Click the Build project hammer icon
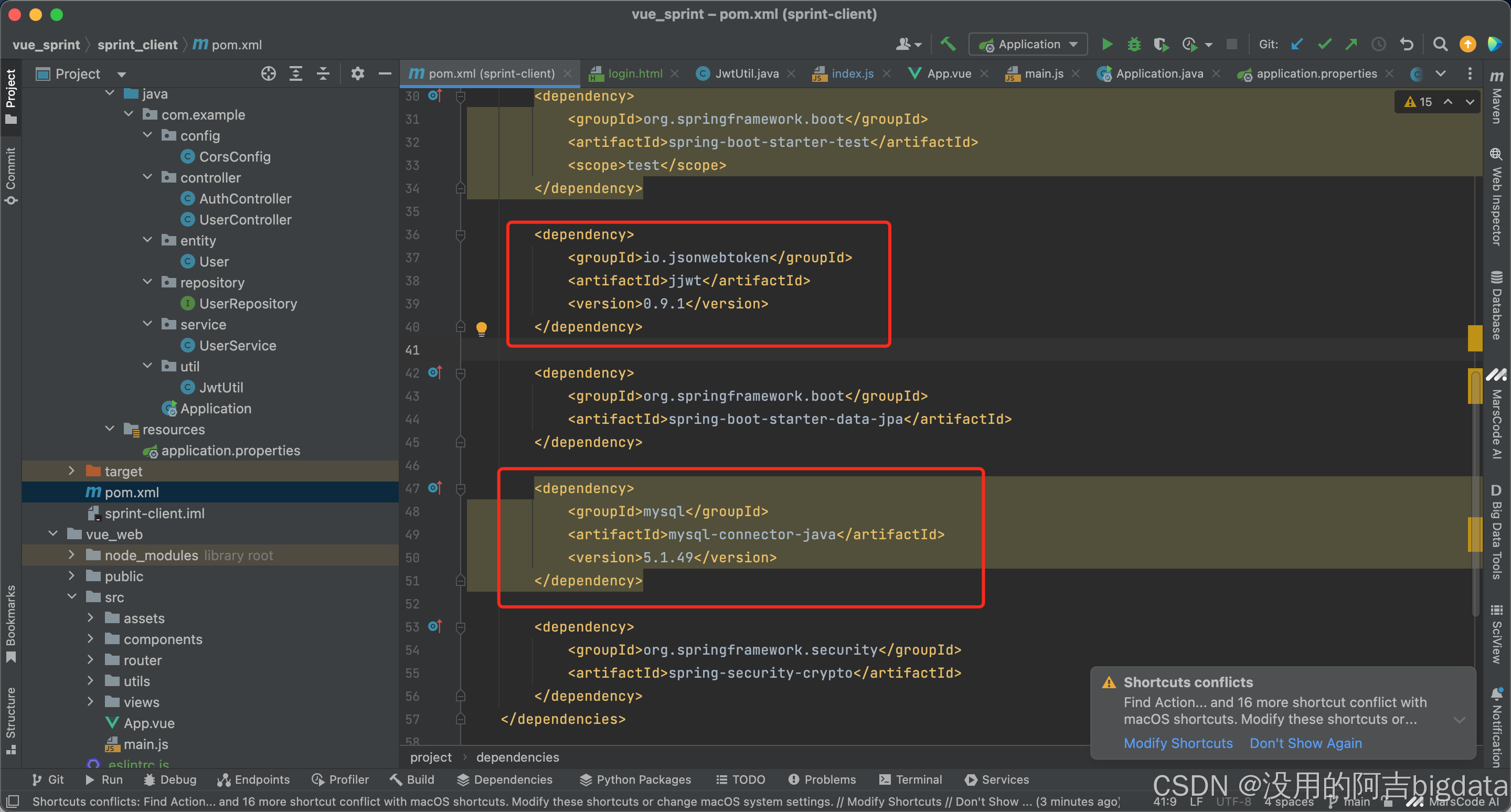 (x=948, y=45)
